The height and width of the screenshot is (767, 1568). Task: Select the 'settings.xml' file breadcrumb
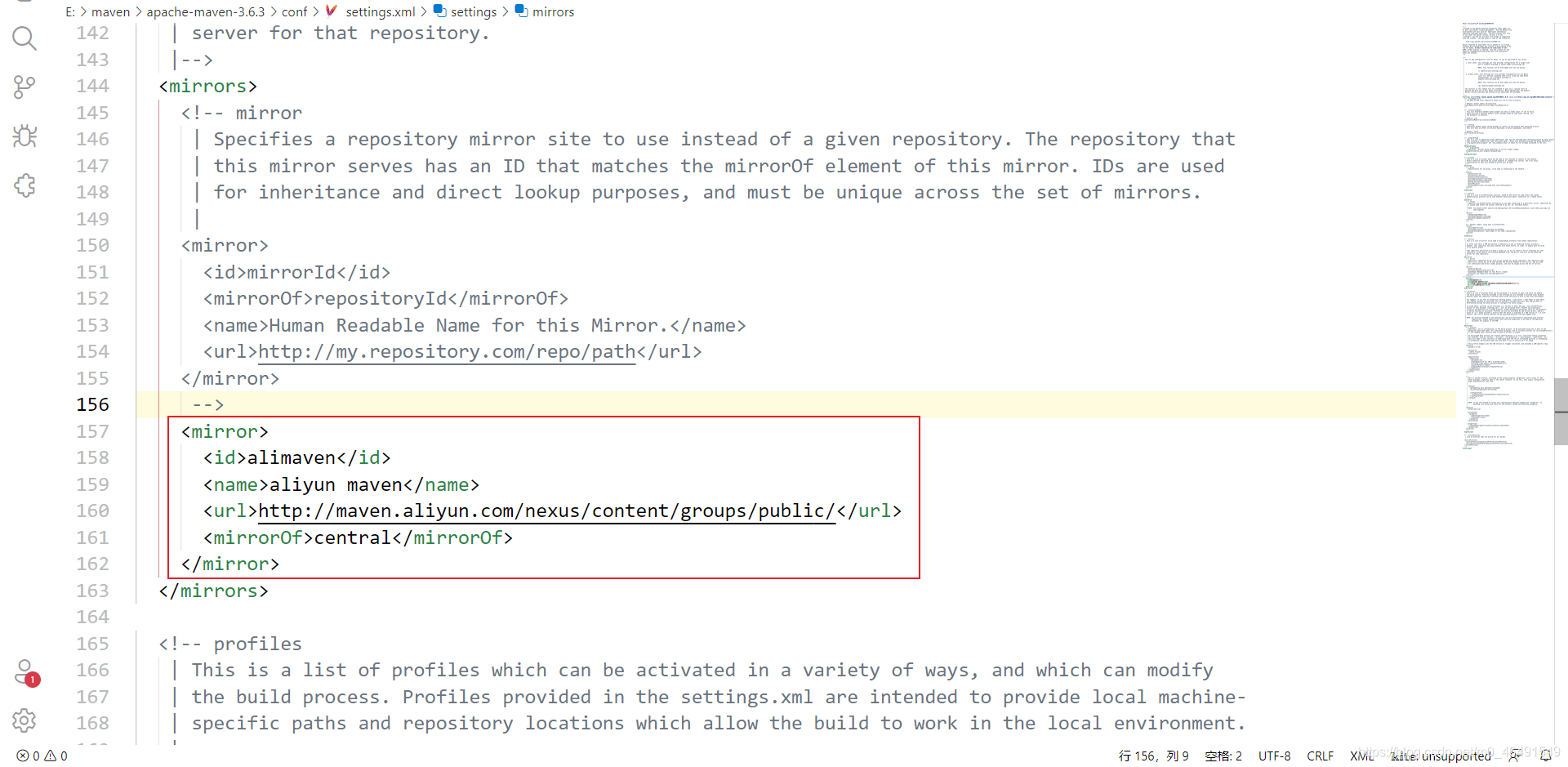pyautogui.click(x=381, y=11)
